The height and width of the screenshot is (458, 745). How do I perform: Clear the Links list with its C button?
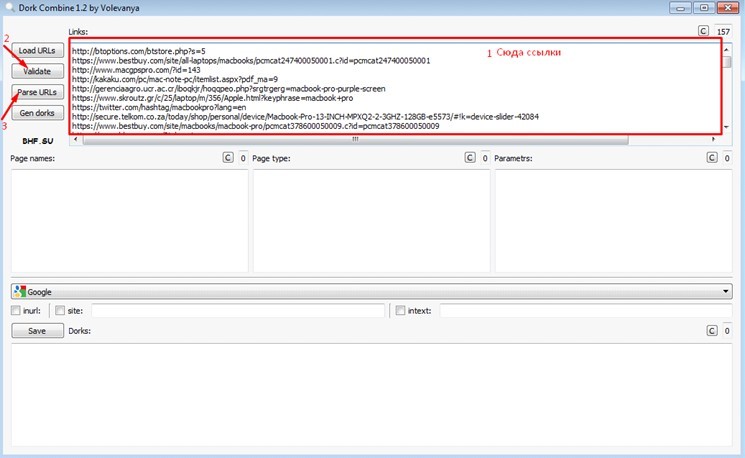(704, 31)
